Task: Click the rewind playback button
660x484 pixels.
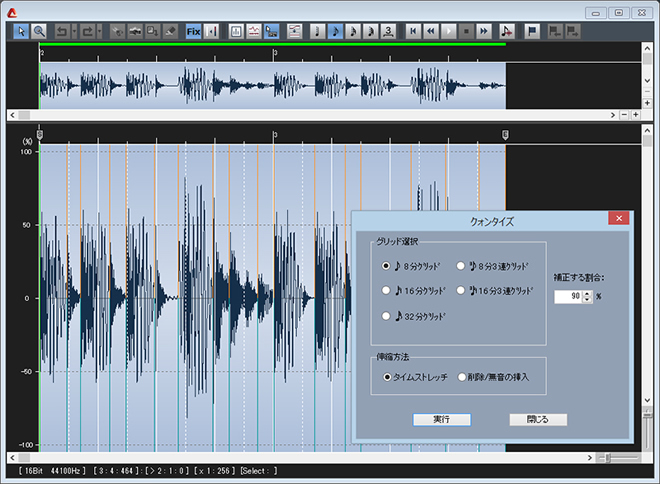Action: (x=431, y=31)
